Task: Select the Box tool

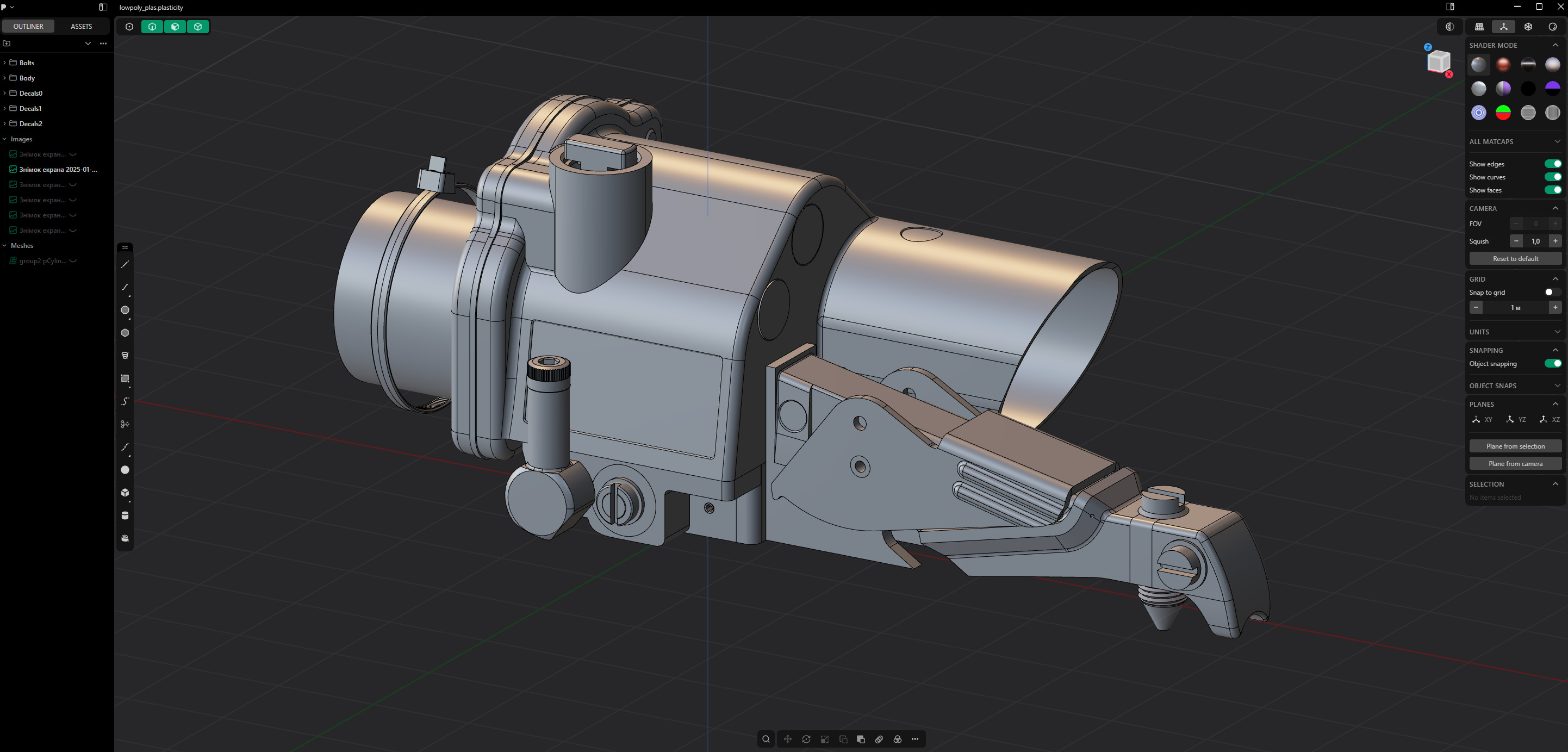Action: coord(125,493)
